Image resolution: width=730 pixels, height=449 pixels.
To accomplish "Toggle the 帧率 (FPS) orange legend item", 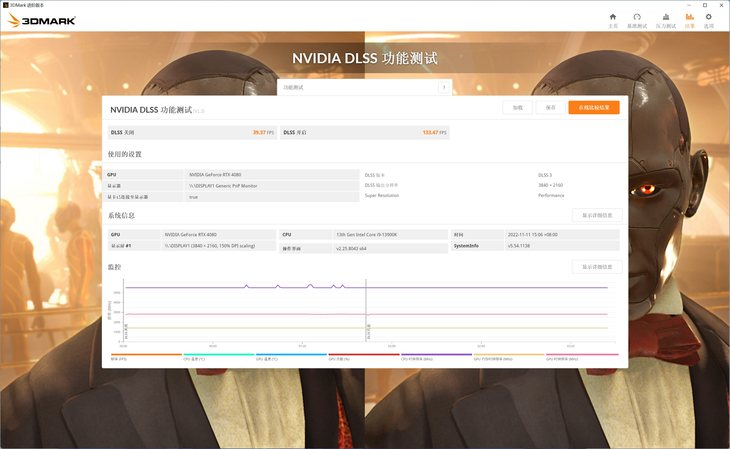I will 146,357.
